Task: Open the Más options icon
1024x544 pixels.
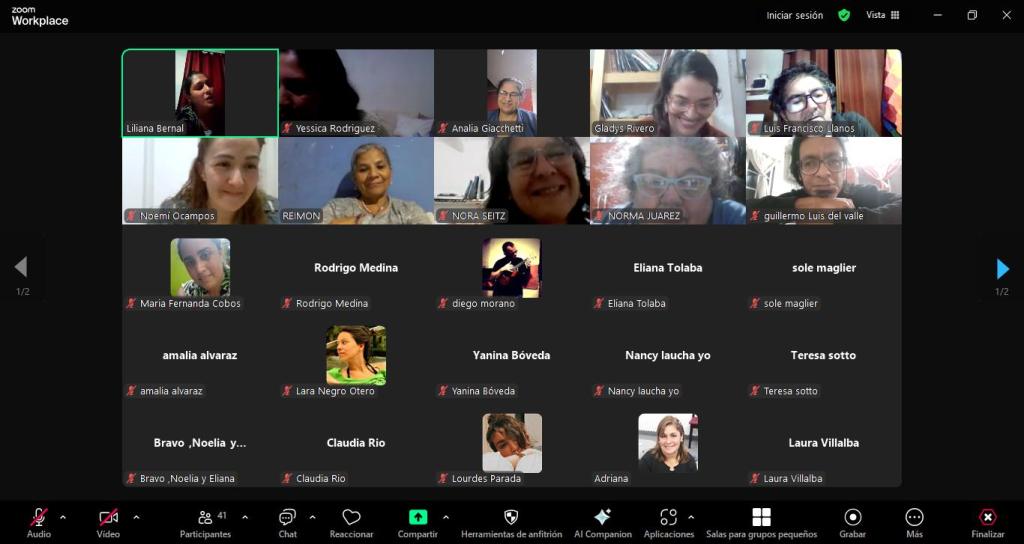Action: (914, 517)
